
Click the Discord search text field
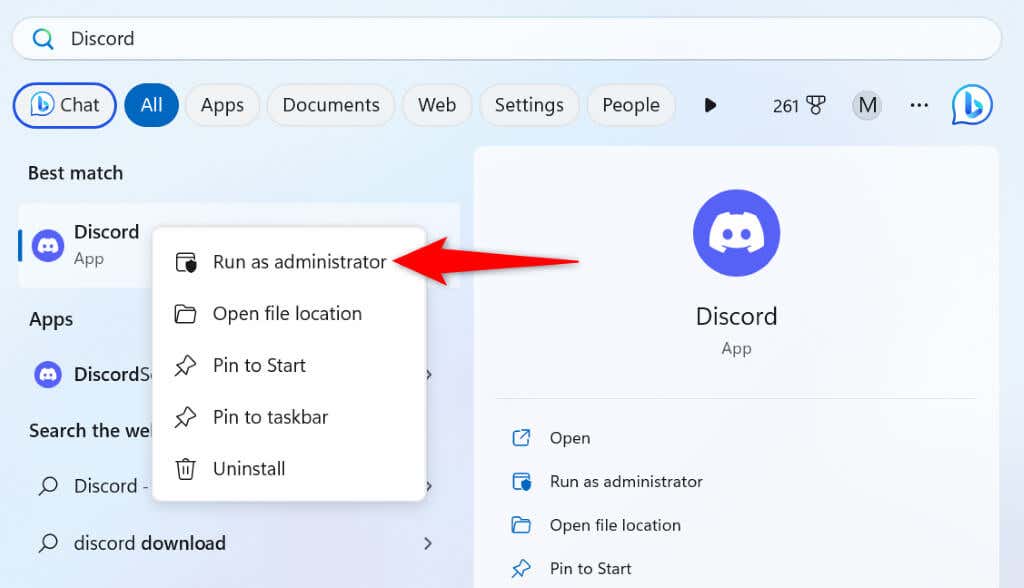click(507, 39)
